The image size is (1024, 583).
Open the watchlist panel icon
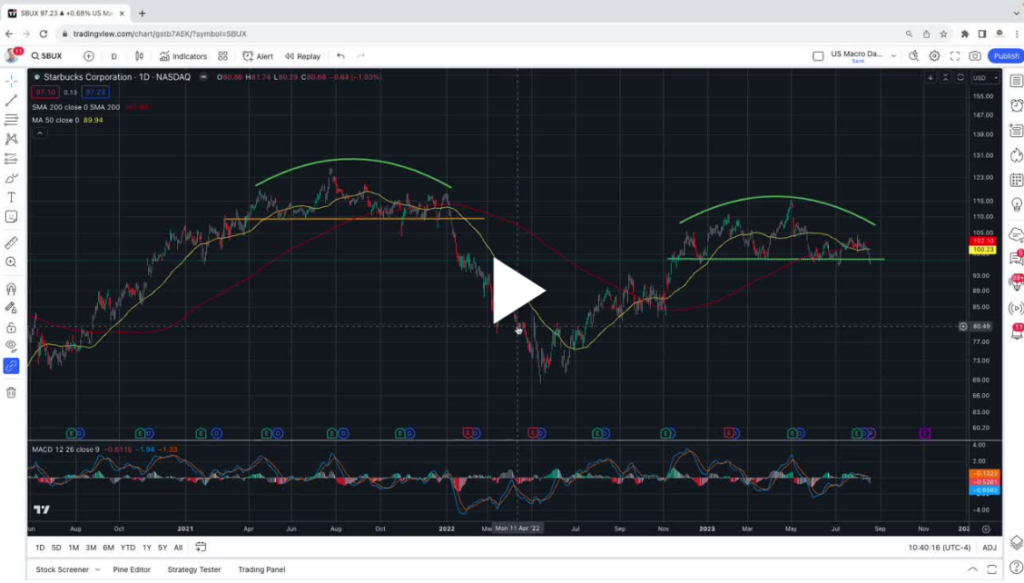[x=1016, y=81]
